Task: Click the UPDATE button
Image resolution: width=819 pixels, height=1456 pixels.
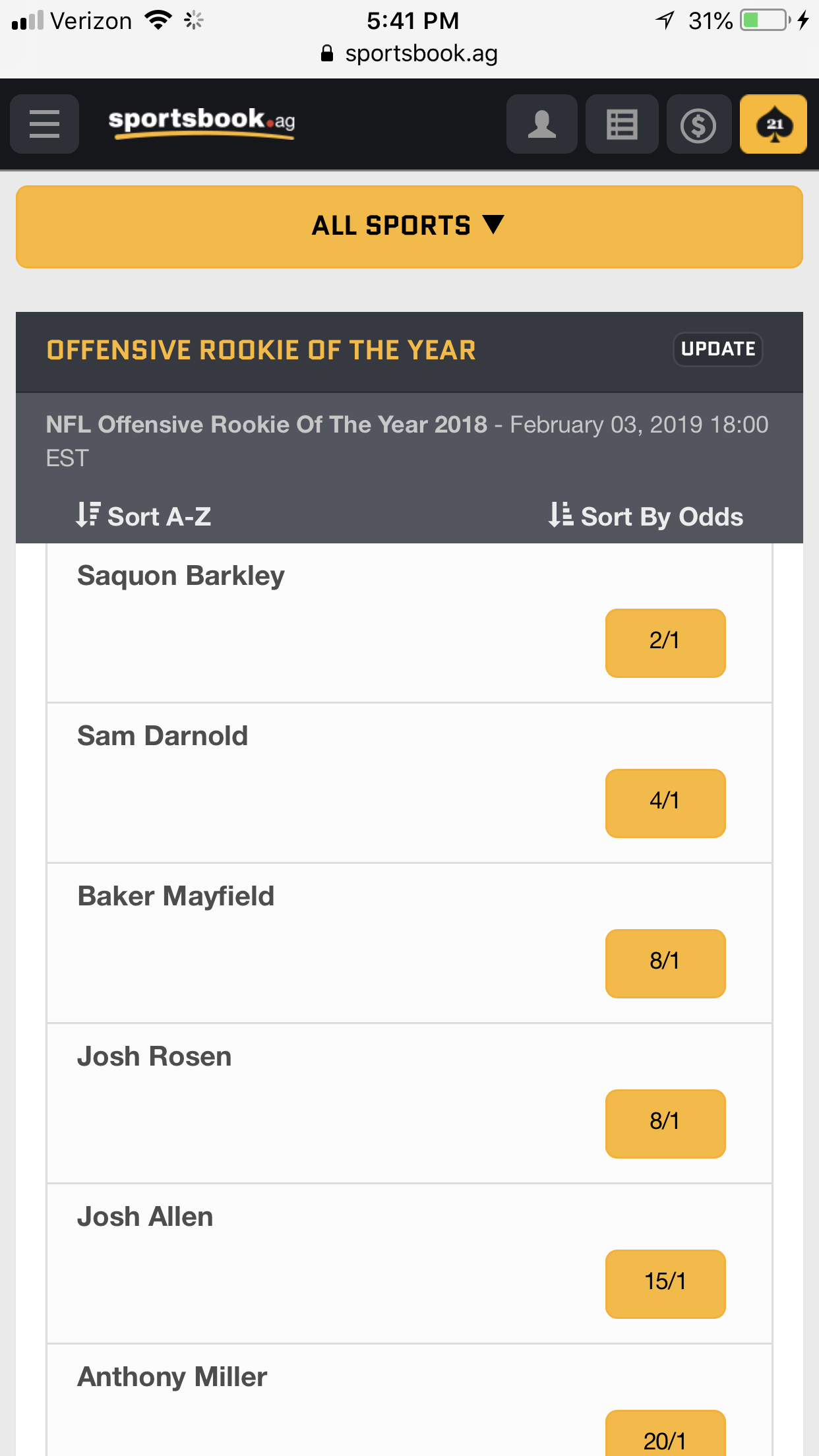Action: pos(718,349)
